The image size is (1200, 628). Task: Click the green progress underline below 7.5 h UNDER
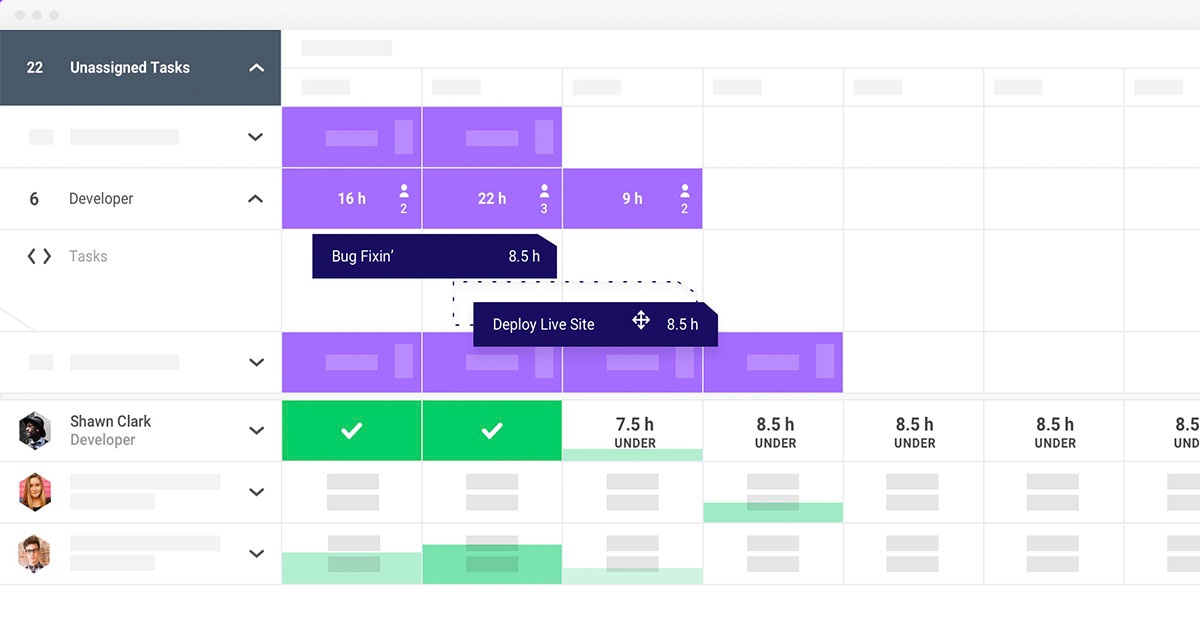[632, 453]
